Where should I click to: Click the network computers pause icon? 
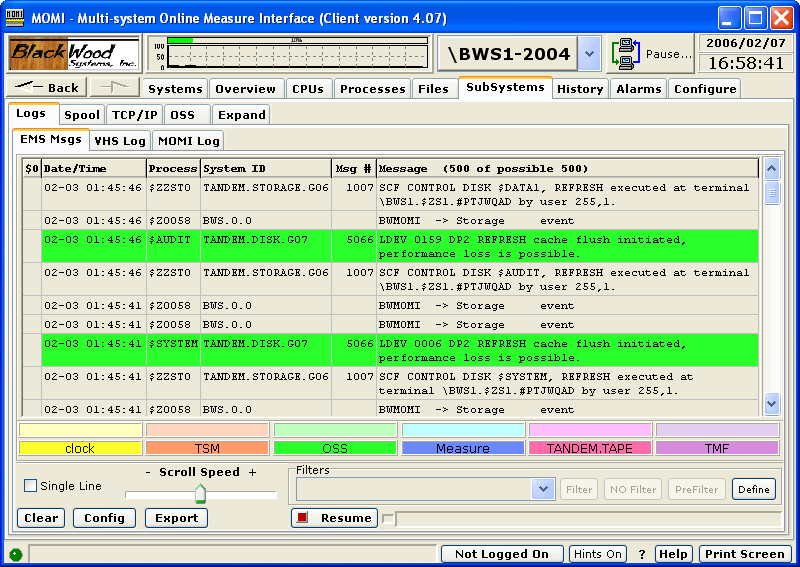(x=626, y=54)
